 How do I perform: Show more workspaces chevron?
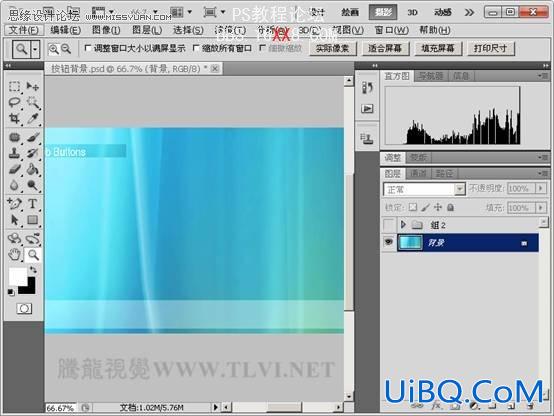click(x=469, y=13)
